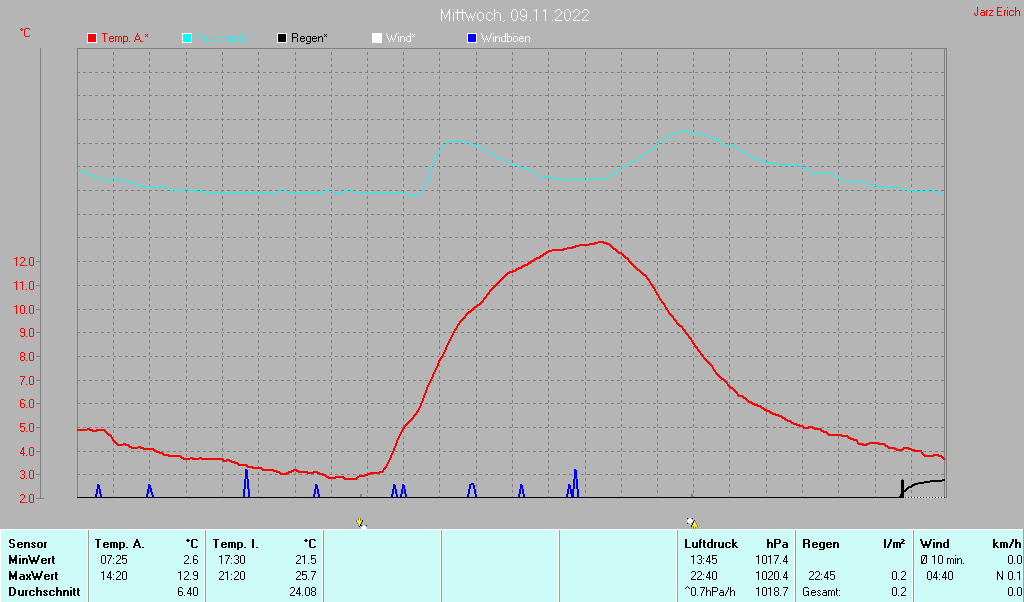Click the '2.0' axis value
Screen dimensions: 1024x602
point(26,498)
